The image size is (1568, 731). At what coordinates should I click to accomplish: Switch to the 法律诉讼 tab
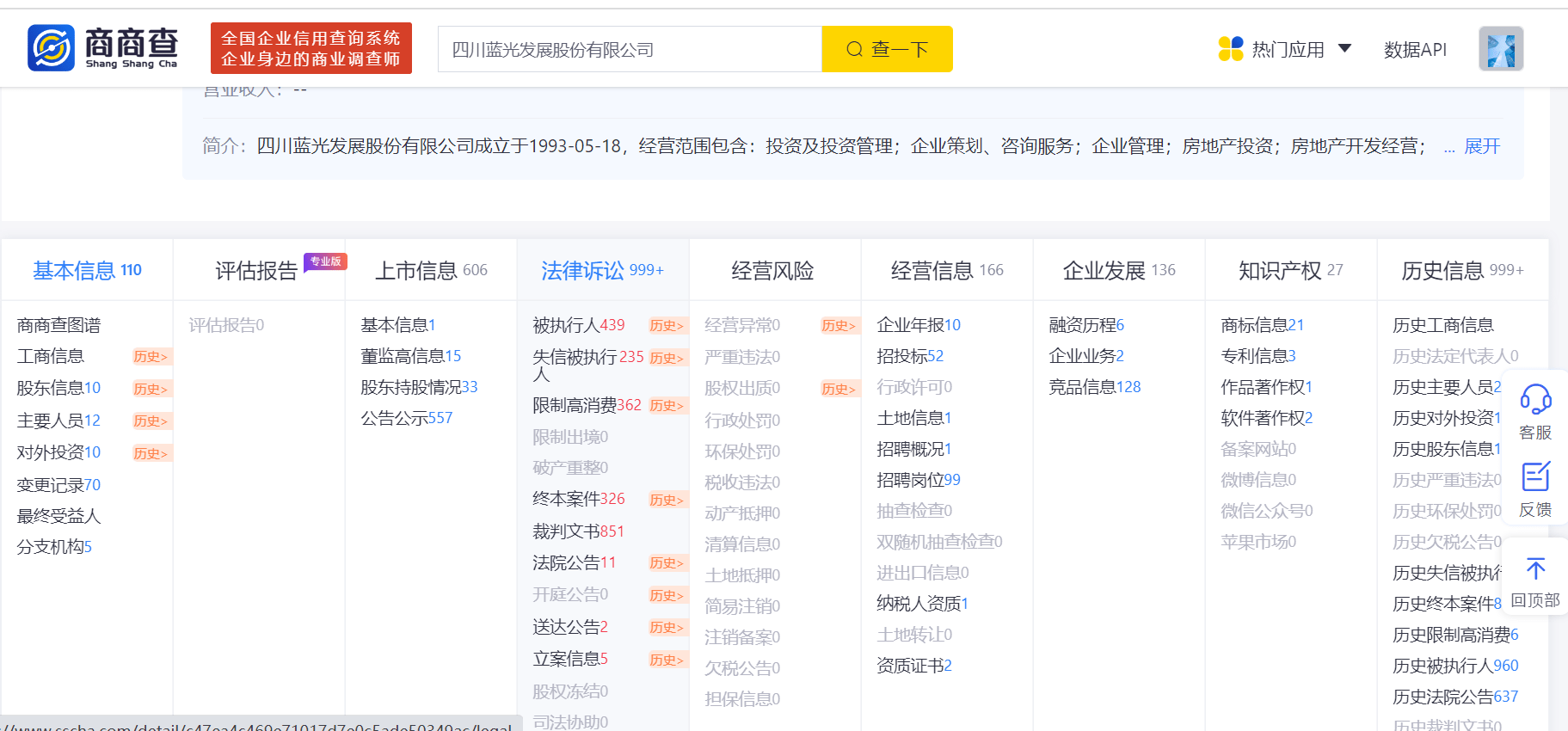(601, 271)
